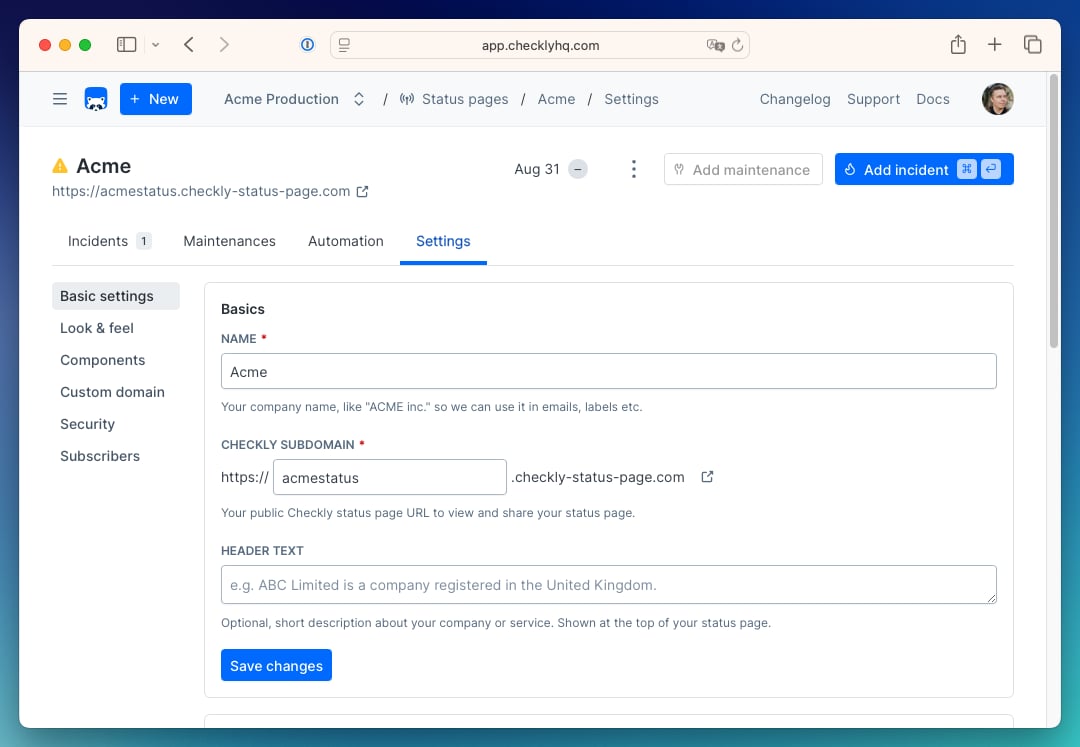Open the Support link
The height and width of the screenshot is (747, 1080).
click(873, 99)
